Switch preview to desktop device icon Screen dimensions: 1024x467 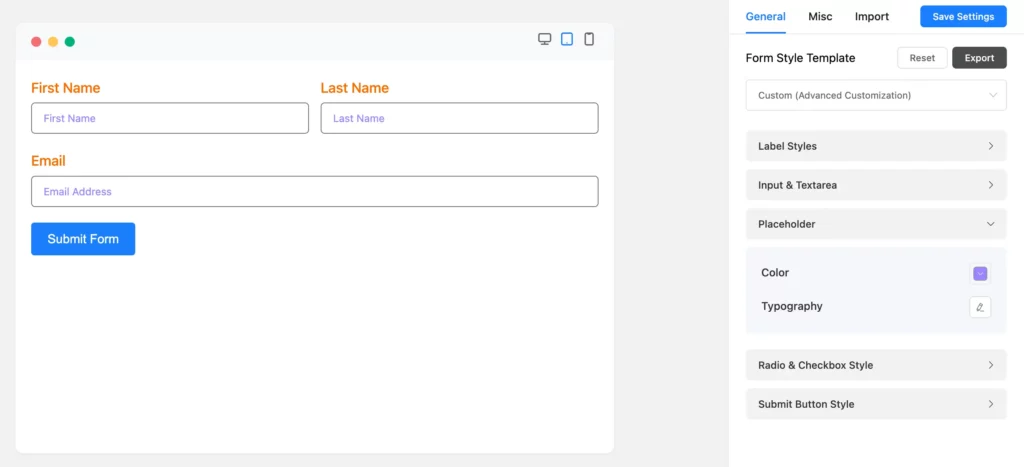point(545,39)
